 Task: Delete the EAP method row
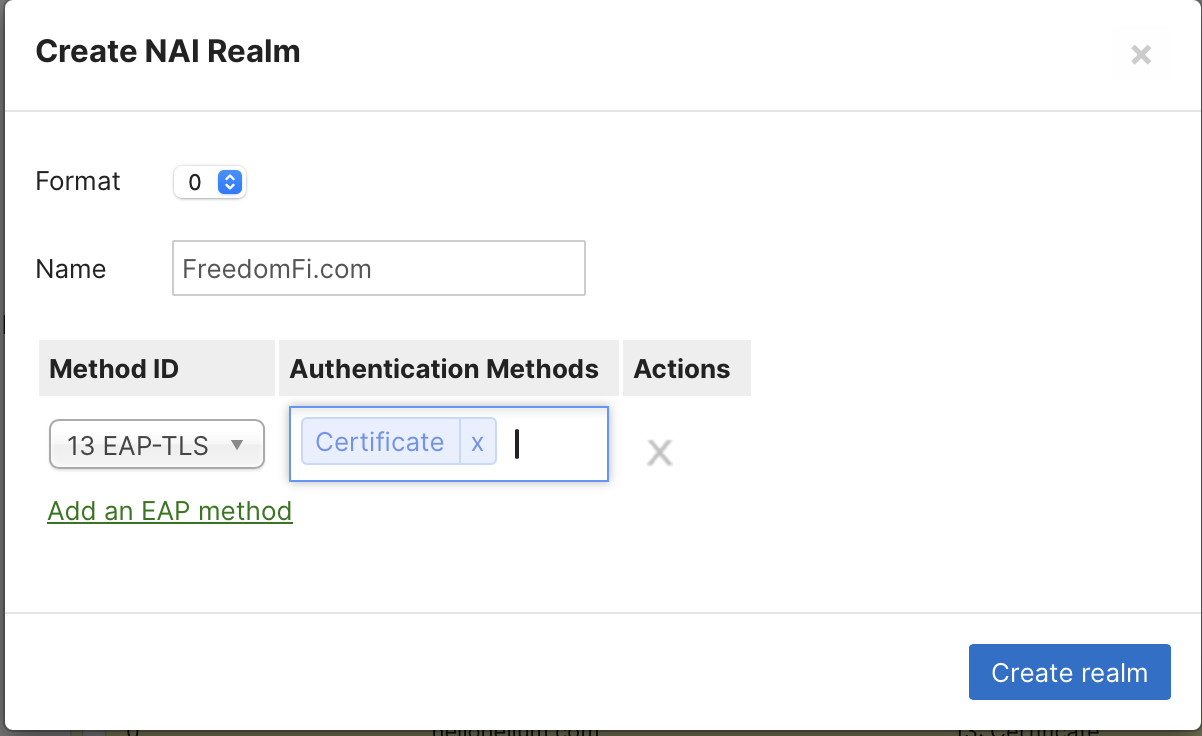click(x=659, y=452)
